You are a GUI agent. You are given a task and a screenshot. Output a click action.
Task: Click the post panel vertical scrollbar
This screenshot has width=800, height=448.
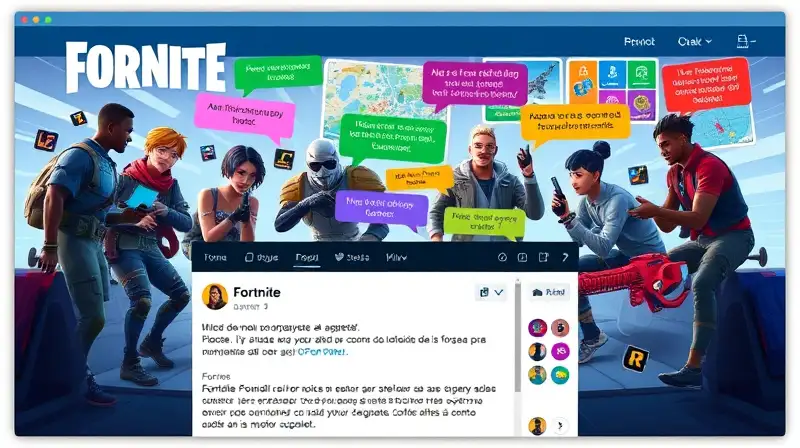[x=518, y=337]
